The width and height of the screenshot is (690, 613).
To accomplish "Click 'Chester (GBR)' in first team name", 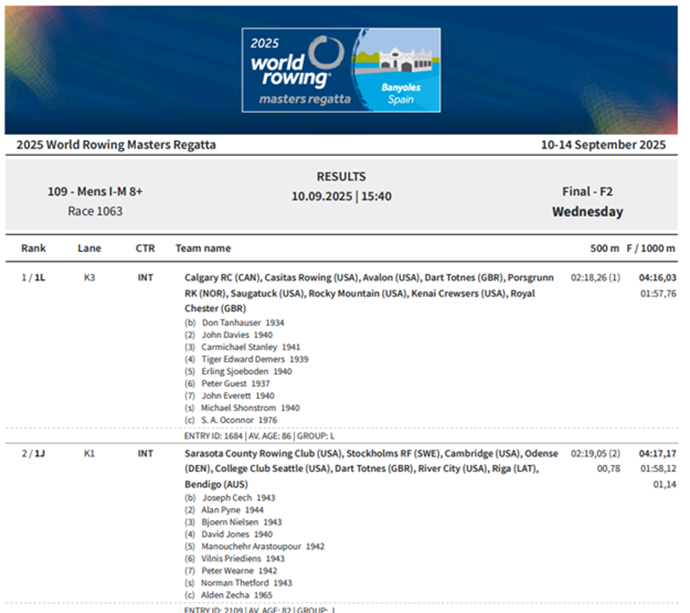I will (215, 308).
